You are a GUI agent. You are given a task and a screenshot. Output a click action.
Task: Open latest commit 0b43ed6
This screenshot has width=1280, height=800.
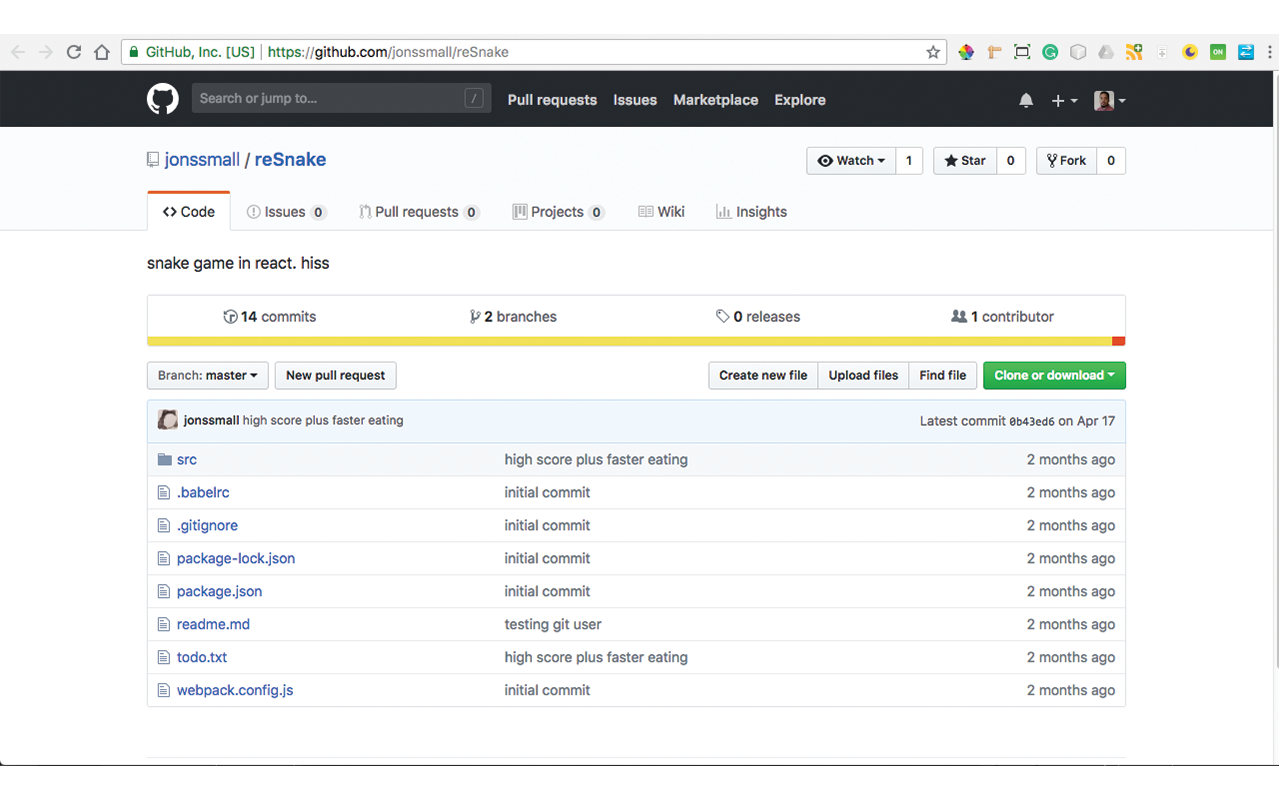(x=1031, y=421)
